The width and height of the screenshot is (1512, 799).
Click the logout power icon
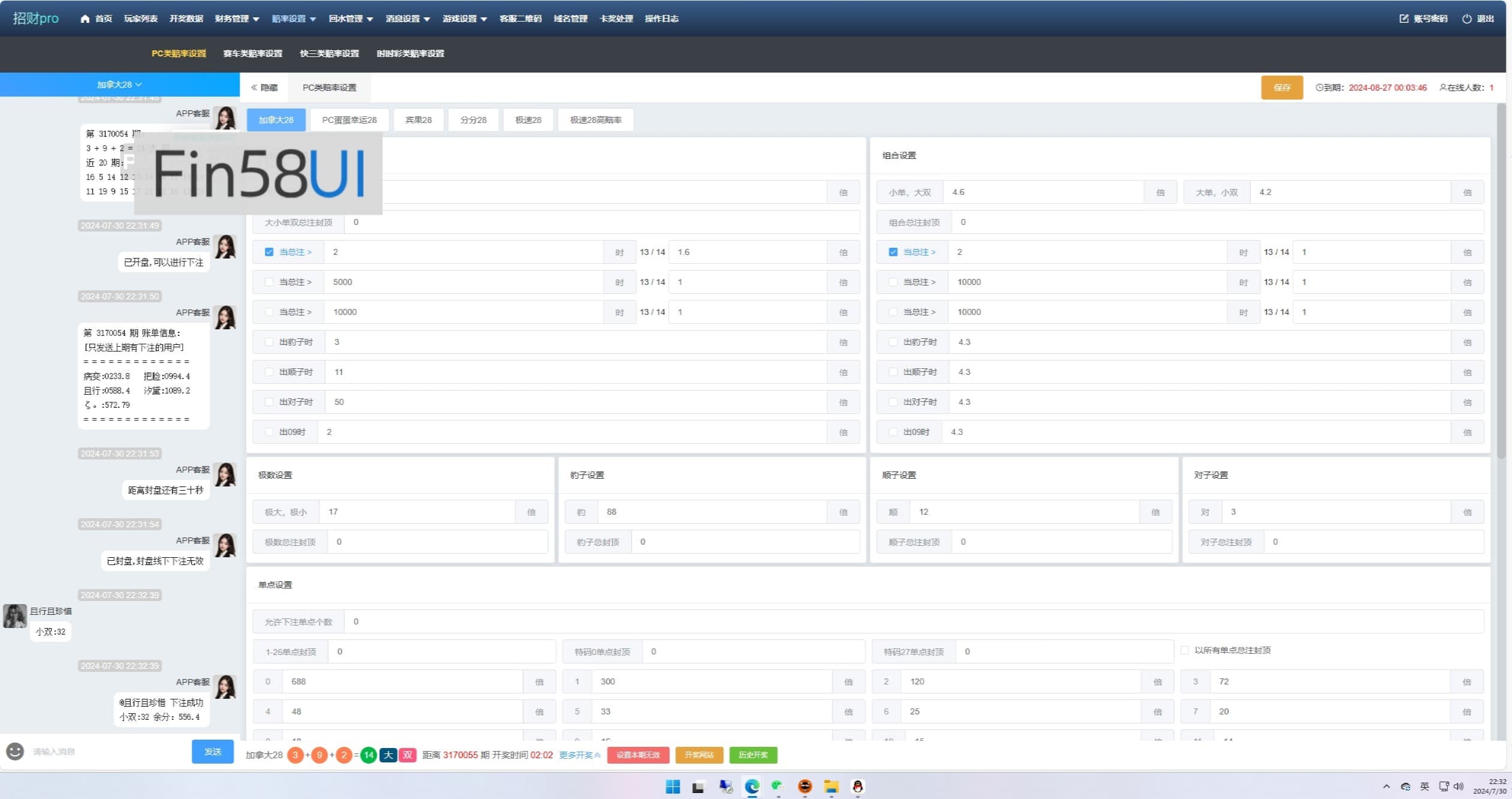pyautogui.click(x=1466, y=19)
